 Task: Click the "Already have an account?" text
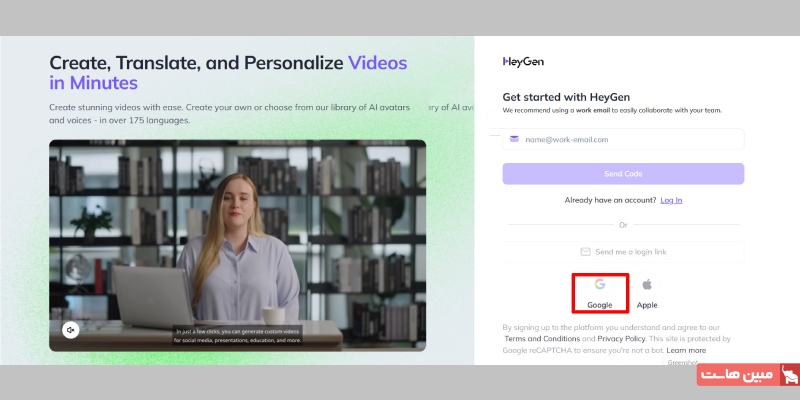[610, 200]
